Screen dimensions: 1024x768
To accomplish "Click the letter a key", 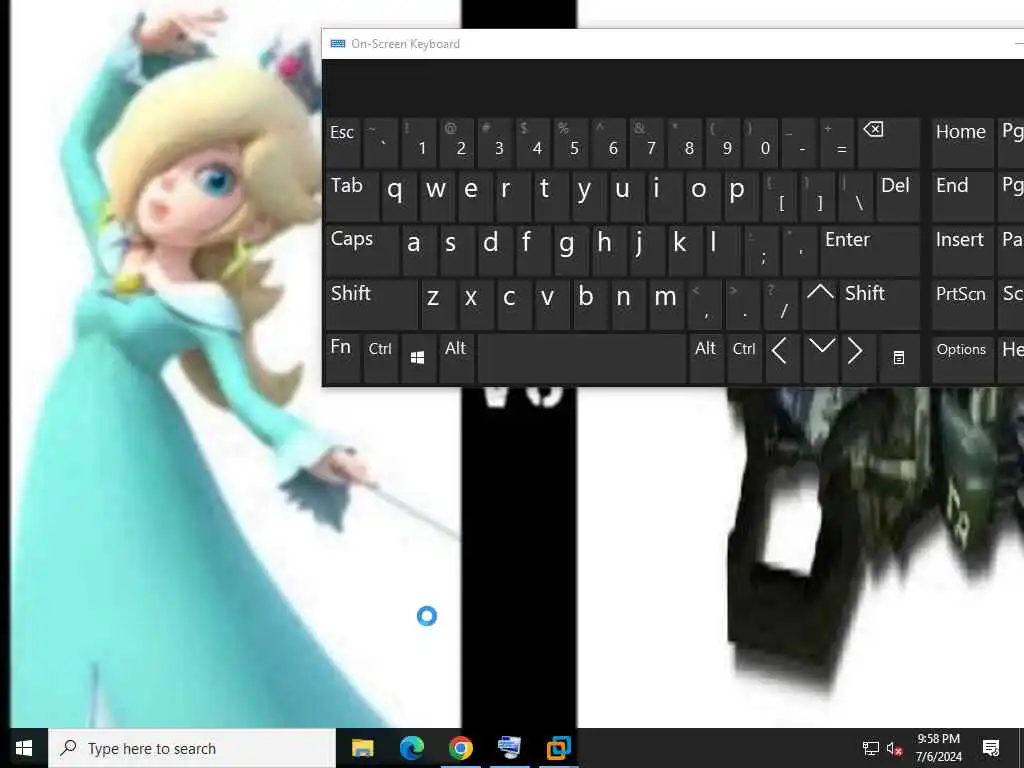I will click(x=419, y=250).
